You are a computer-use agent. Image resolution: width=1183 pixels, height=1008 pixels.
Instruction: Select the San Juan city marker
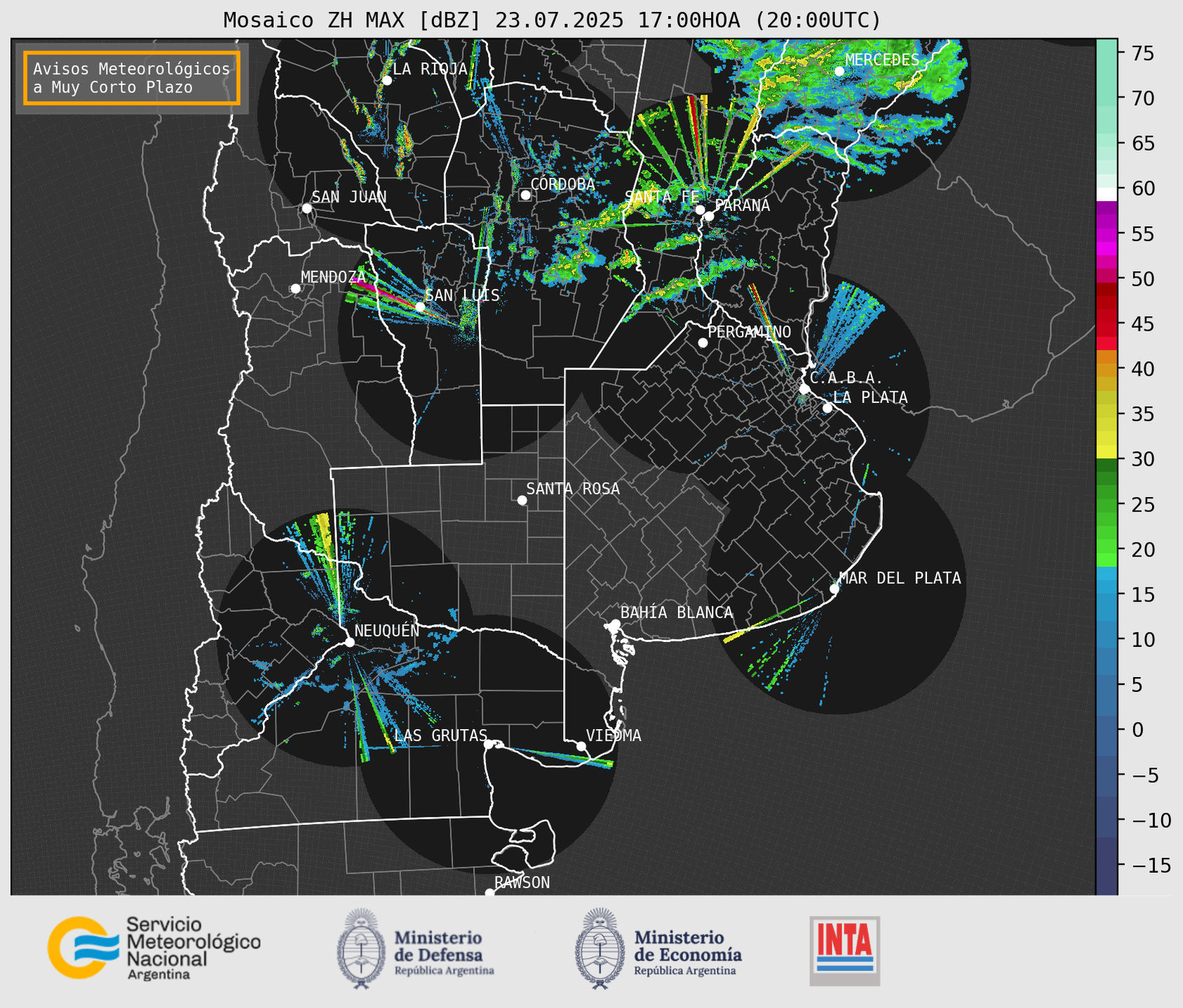pyautogui.click(x=306, y=208)
